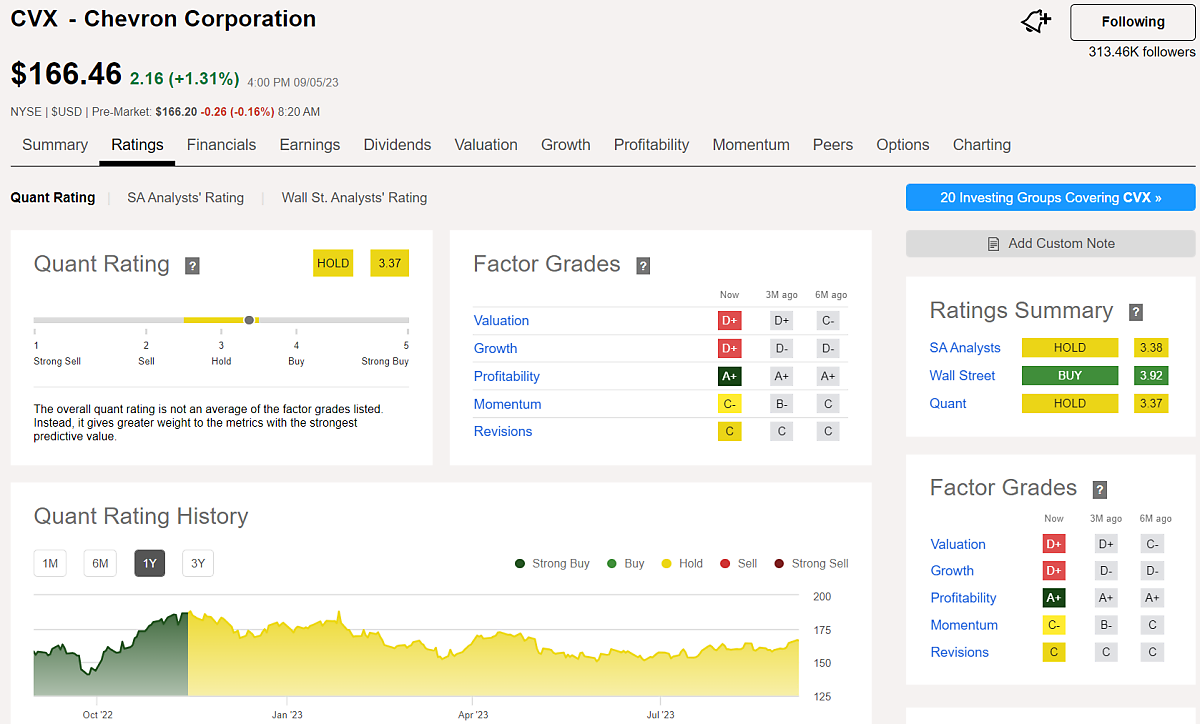The width and height of the screenshot is (1200, 724).
Task: Click the 3.38 SA Analysts score
Action: (x=1151, y=348)
